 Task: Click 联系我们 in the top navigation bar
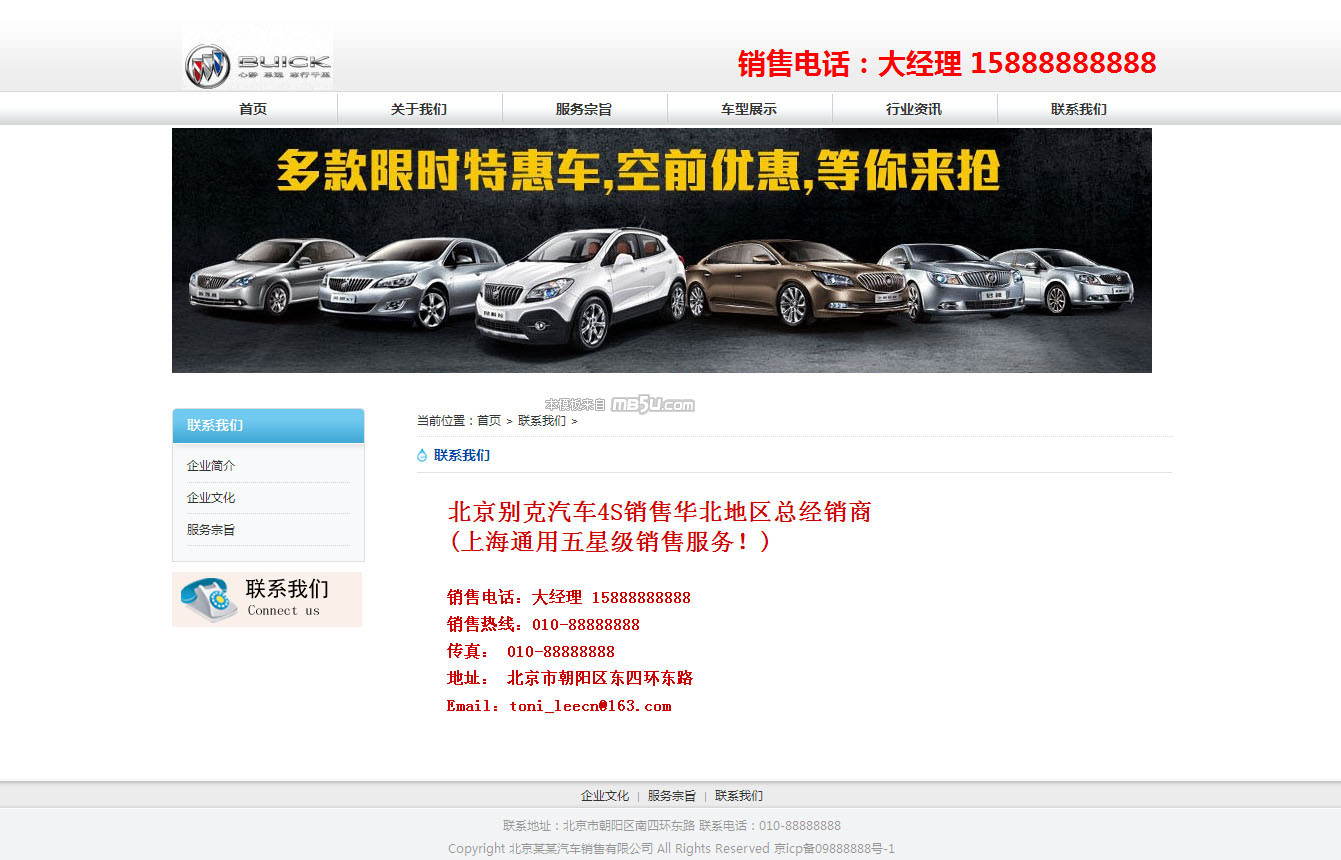(1079, 109)
